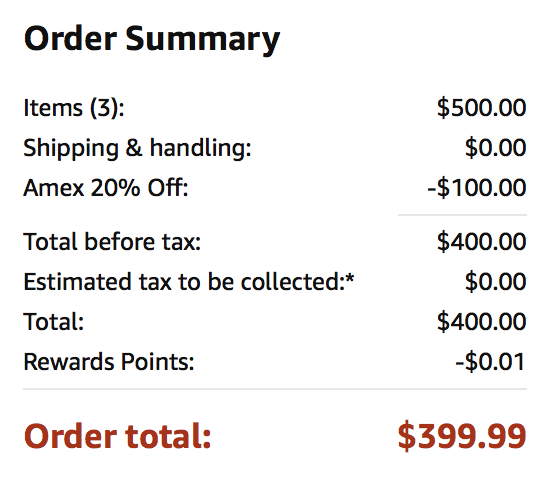Viewport: 550px width, 484px height.
Task: Click the asterisk after tax collected
Action: [350, 278]
